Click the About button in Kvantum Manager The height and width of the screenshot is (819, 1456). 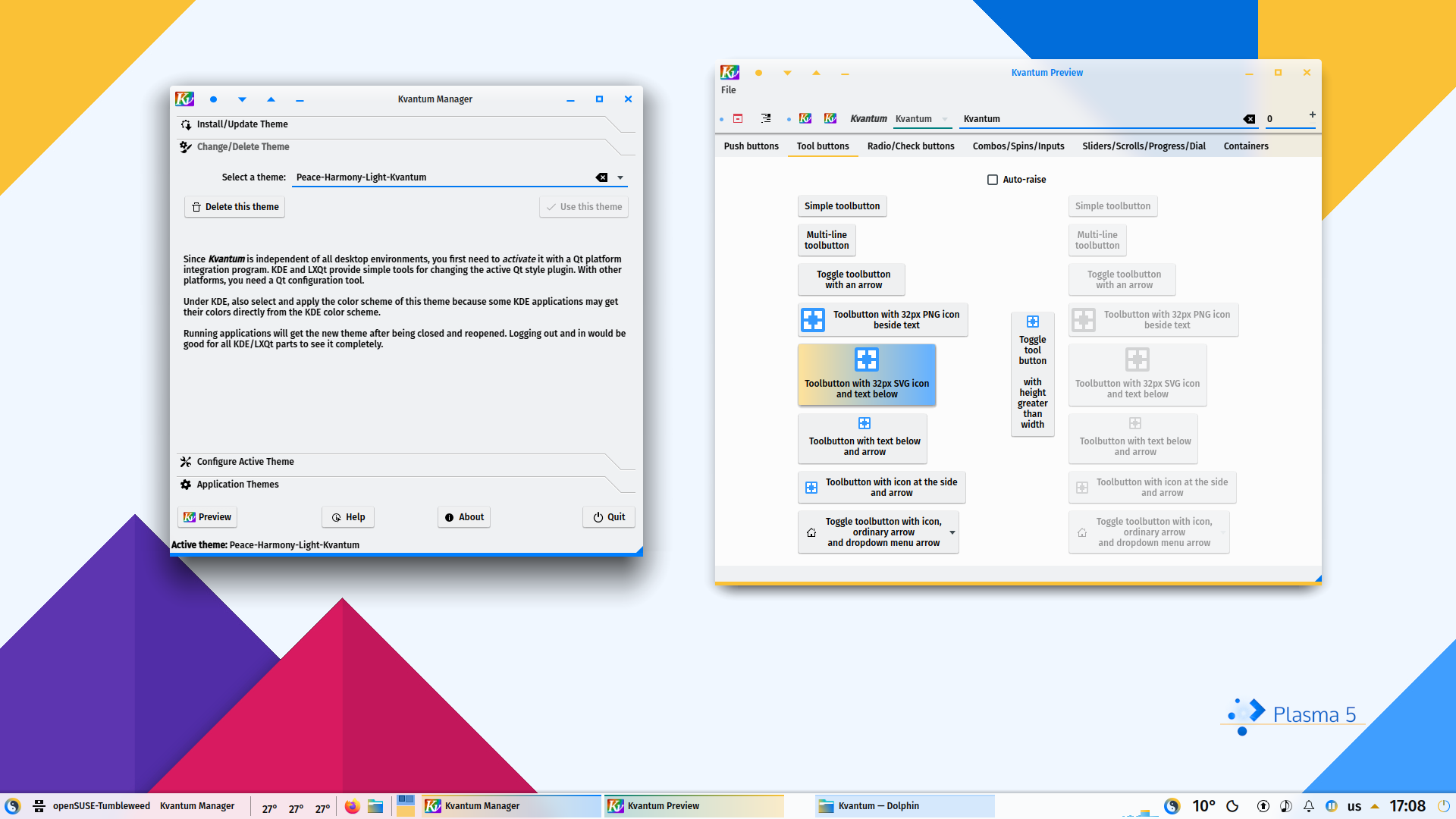coord(464,517)
